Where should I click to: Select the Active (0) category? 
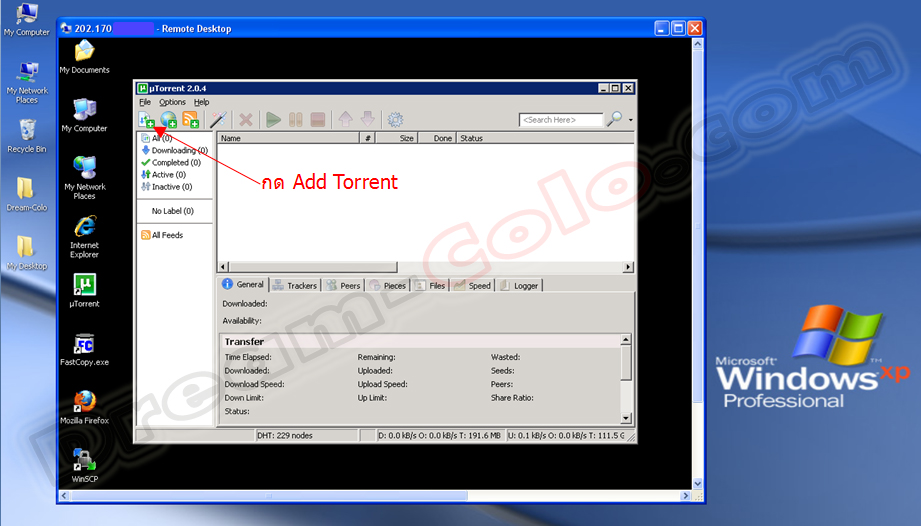[163, 175]
